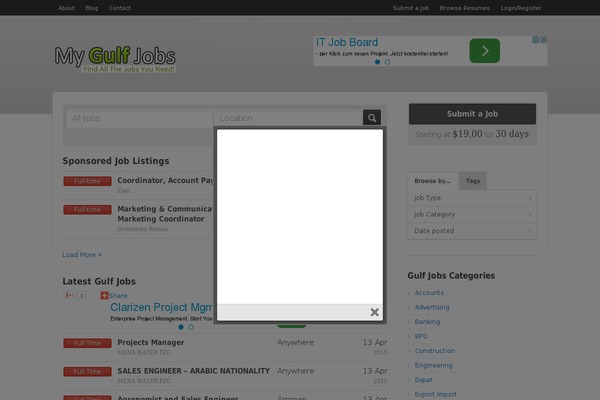Click Full Time badge beside SALES ENGINEER
Image resolution: width=600 pixels, height=400 pixels.
pyautogui.click(x=88, y=372)
